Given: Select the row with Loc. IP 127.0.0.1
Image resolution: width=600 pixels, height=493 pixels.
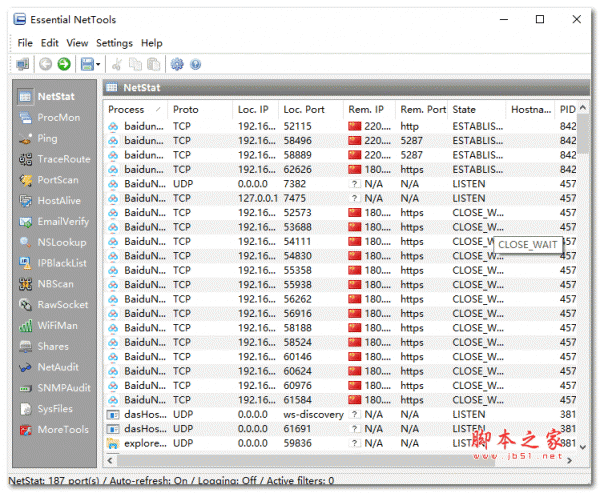Looking at the screenshot, I should (341, 198).
